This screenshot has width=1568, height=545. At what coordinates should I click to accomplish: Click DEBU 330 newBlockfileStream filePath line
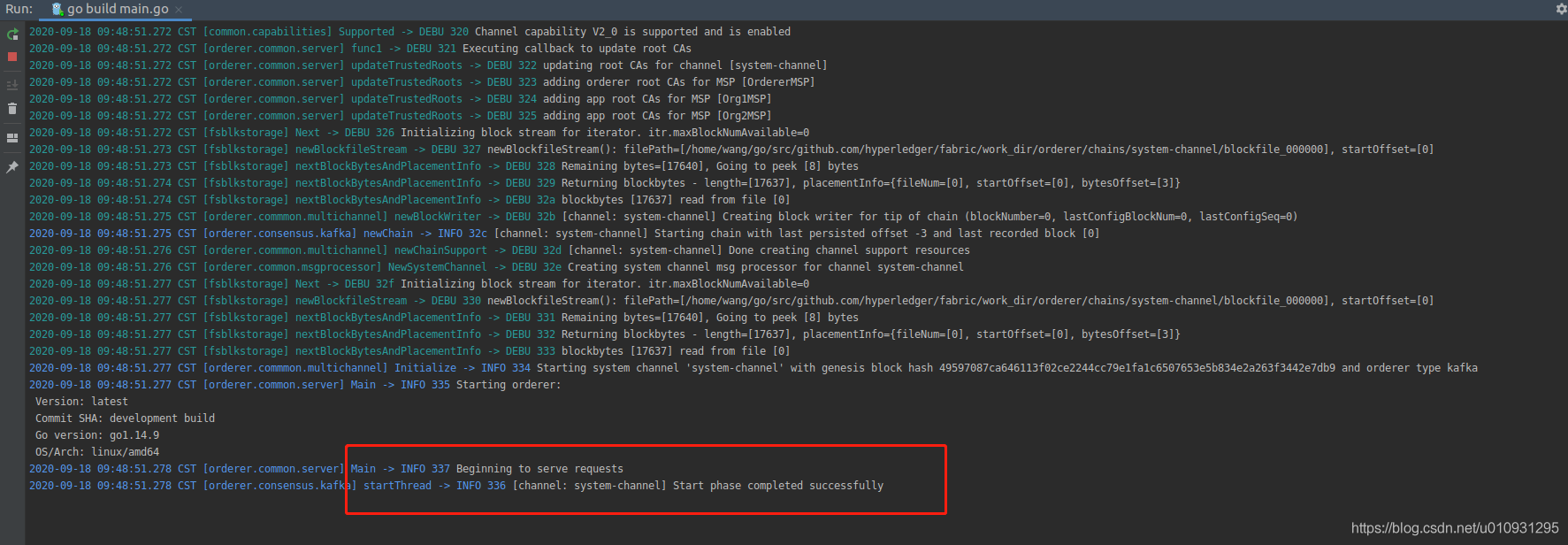[x=731, y=301]
